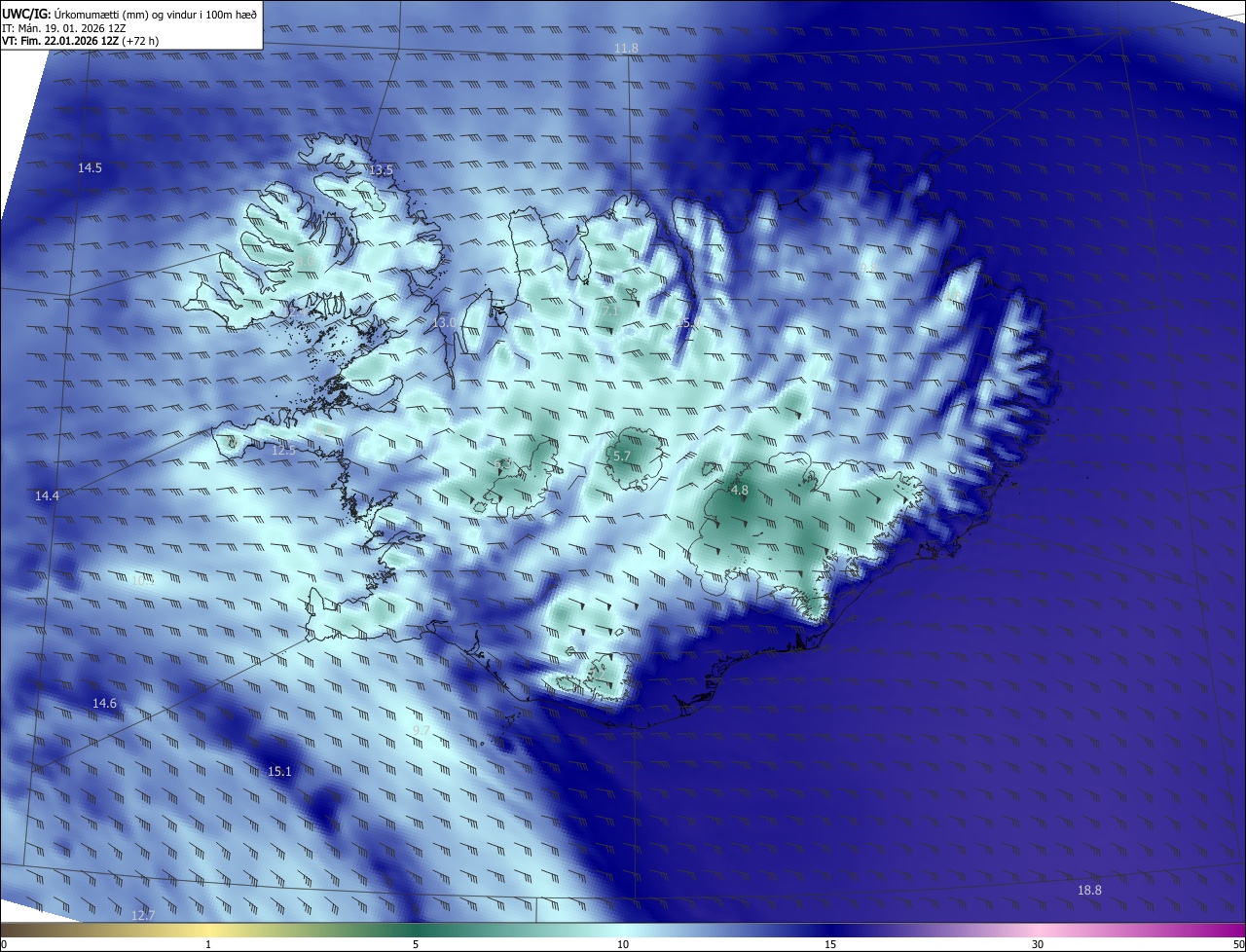Click the value 13.5 north of the Westfjords
This screenshot has height=952, width=1246.
[x=381, y=170]
